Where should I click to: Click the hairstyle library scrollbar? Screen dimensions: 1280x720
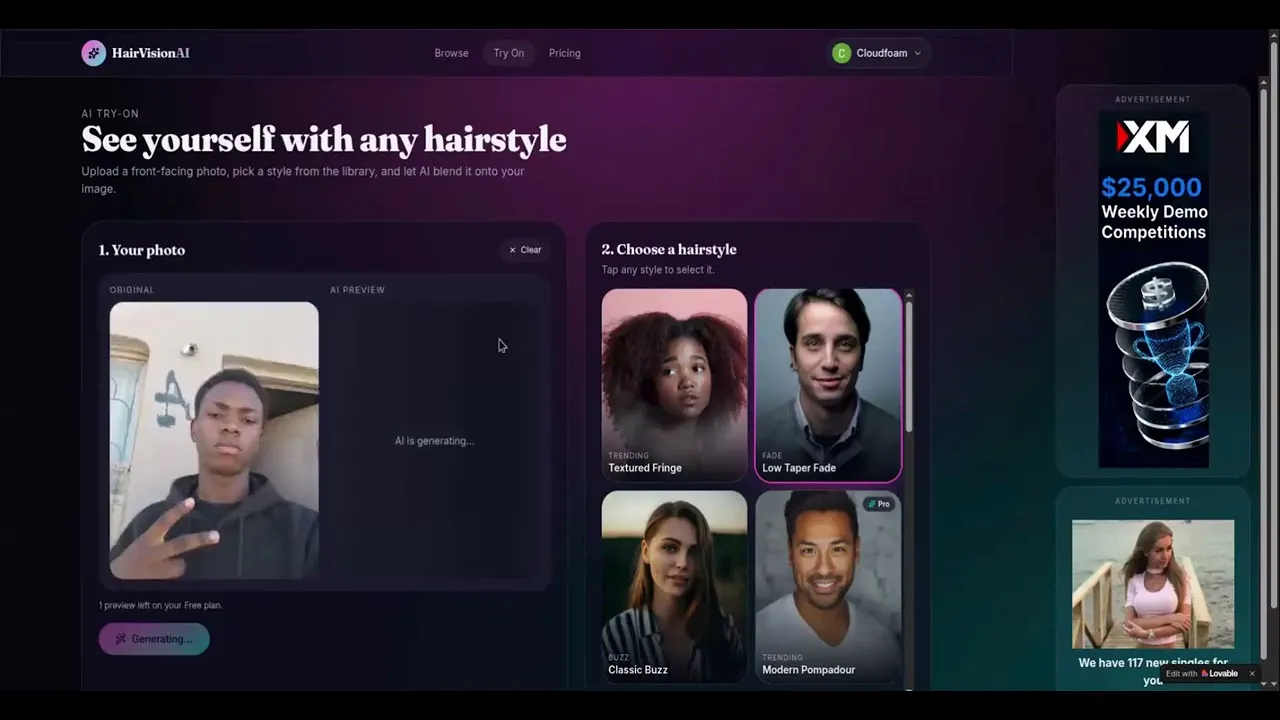click(x=909, y=365)
